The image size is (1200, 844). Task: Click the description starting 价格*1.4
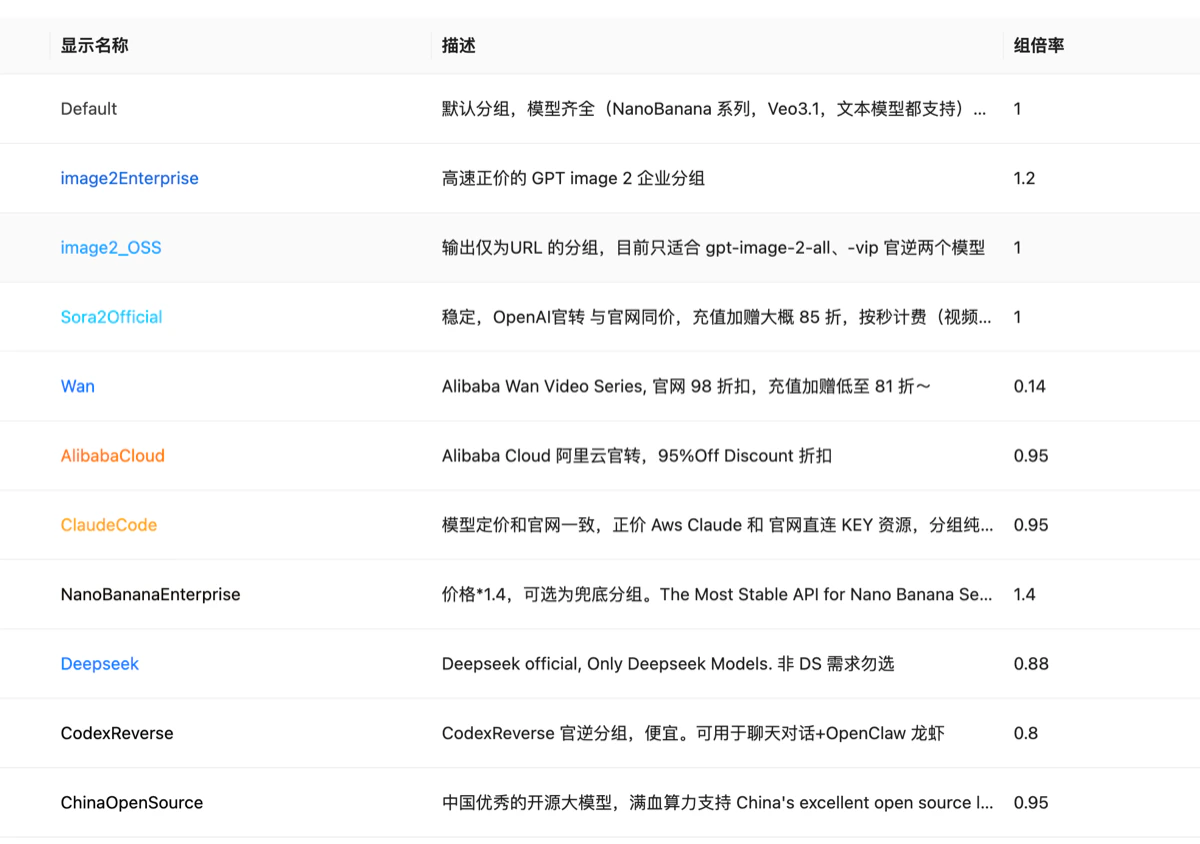[x=717, y=594]
